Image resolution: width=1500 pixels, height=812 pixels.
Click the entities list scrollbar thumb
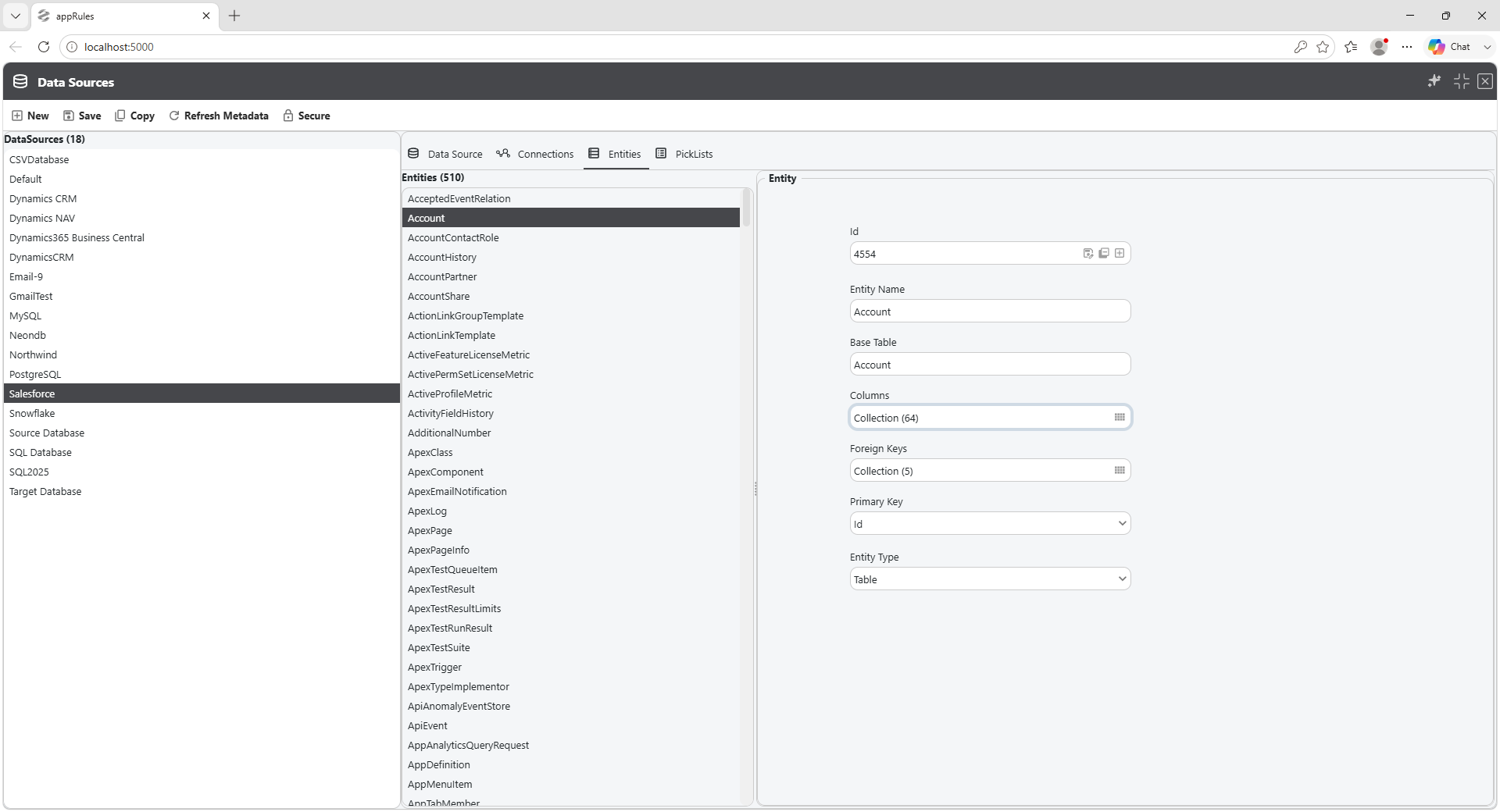pos(746,208)
